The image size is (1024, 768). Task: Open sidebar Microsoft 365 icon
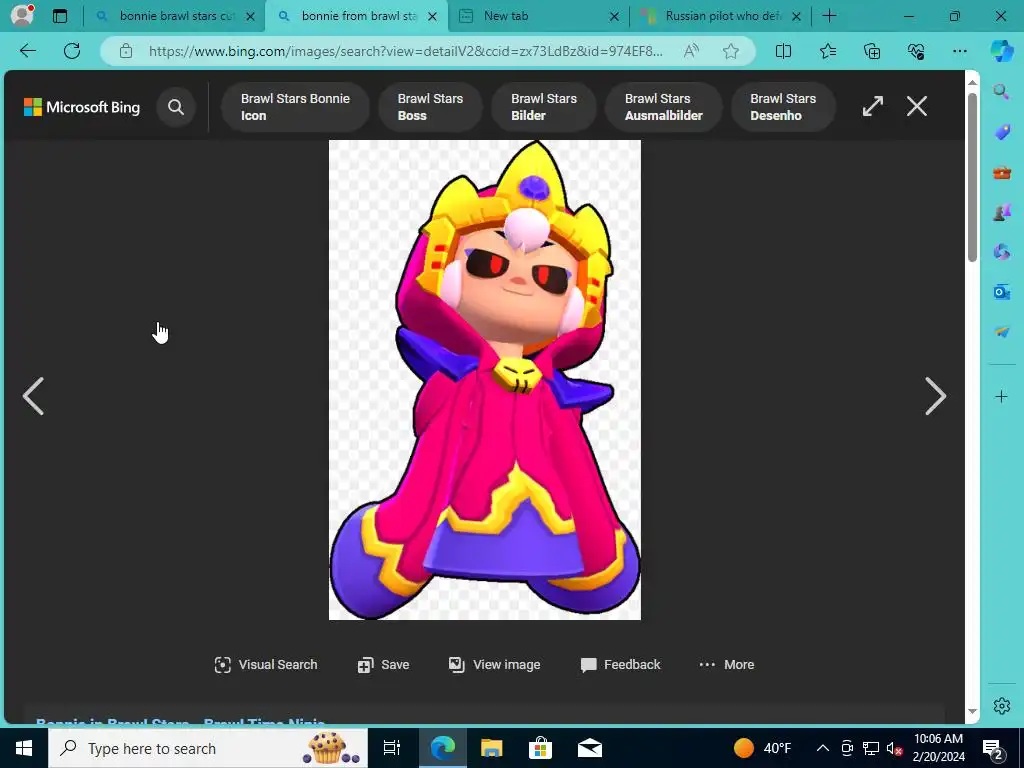1001,252
